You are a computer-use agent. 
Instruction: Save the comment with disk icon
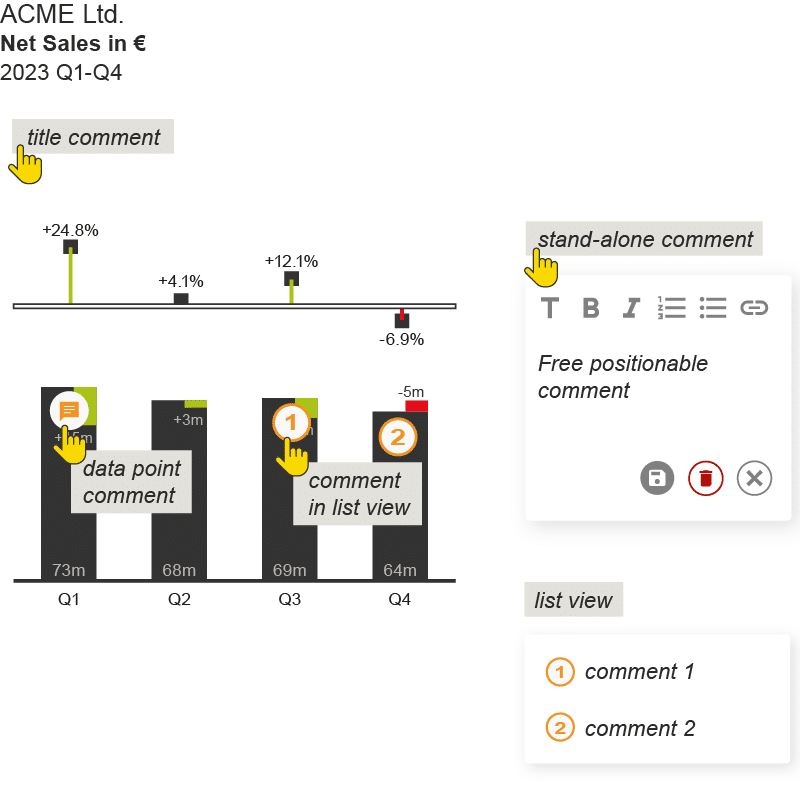[x=657, y=478]
